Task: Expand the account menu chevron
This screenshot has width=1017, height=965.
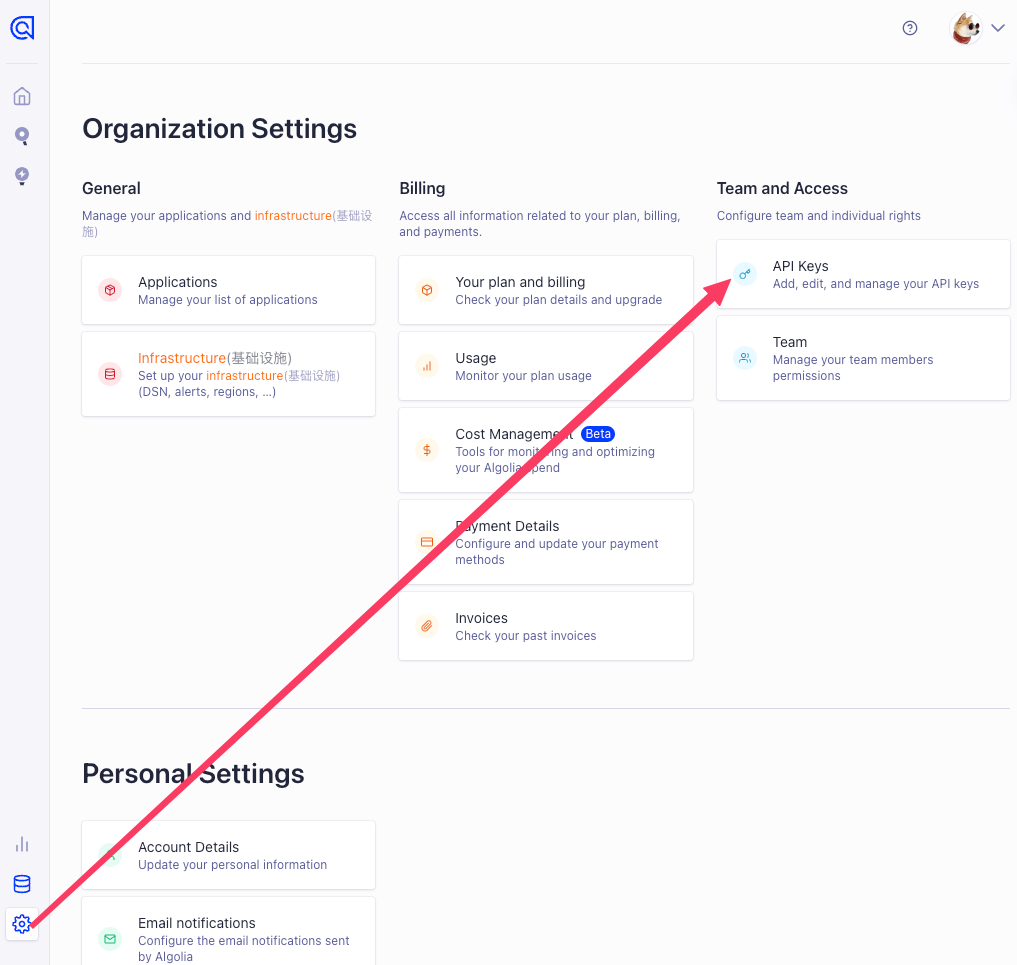Action: click(x=998, y=28)
